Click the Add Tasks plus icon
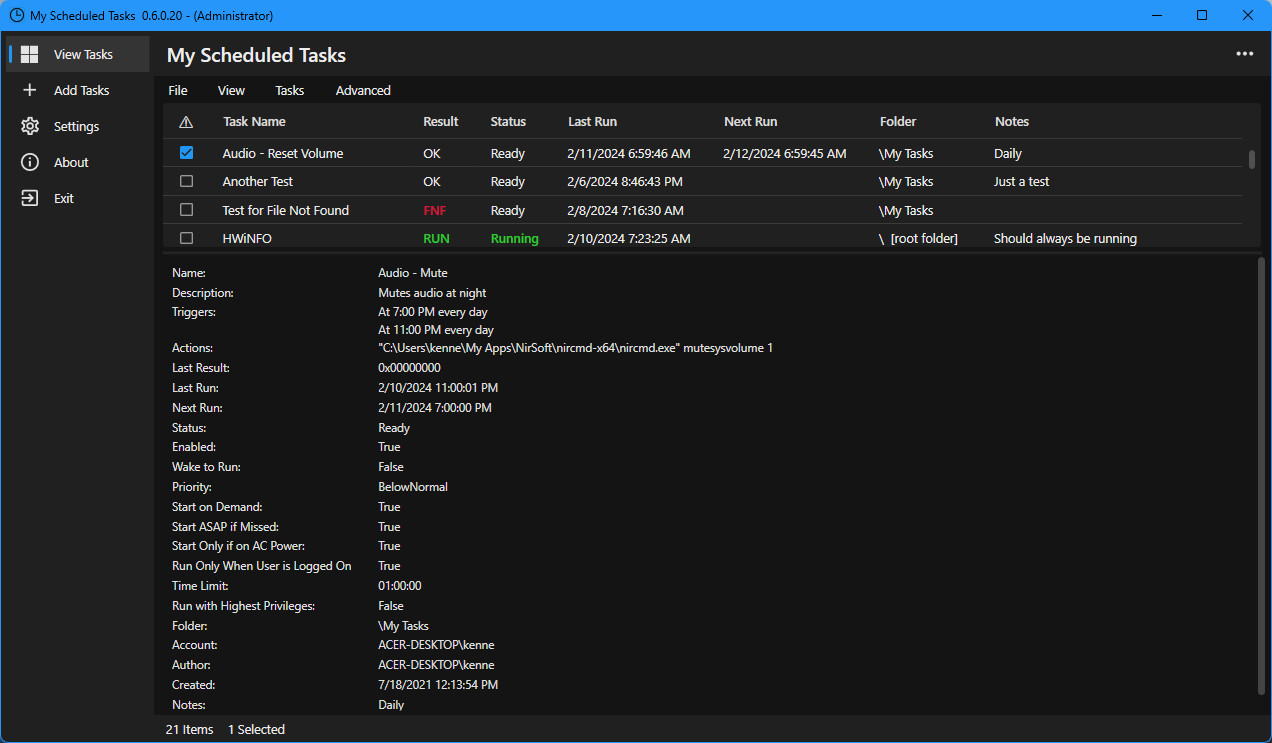Screen dimensions: 1272x743 [x=30, y=90]
